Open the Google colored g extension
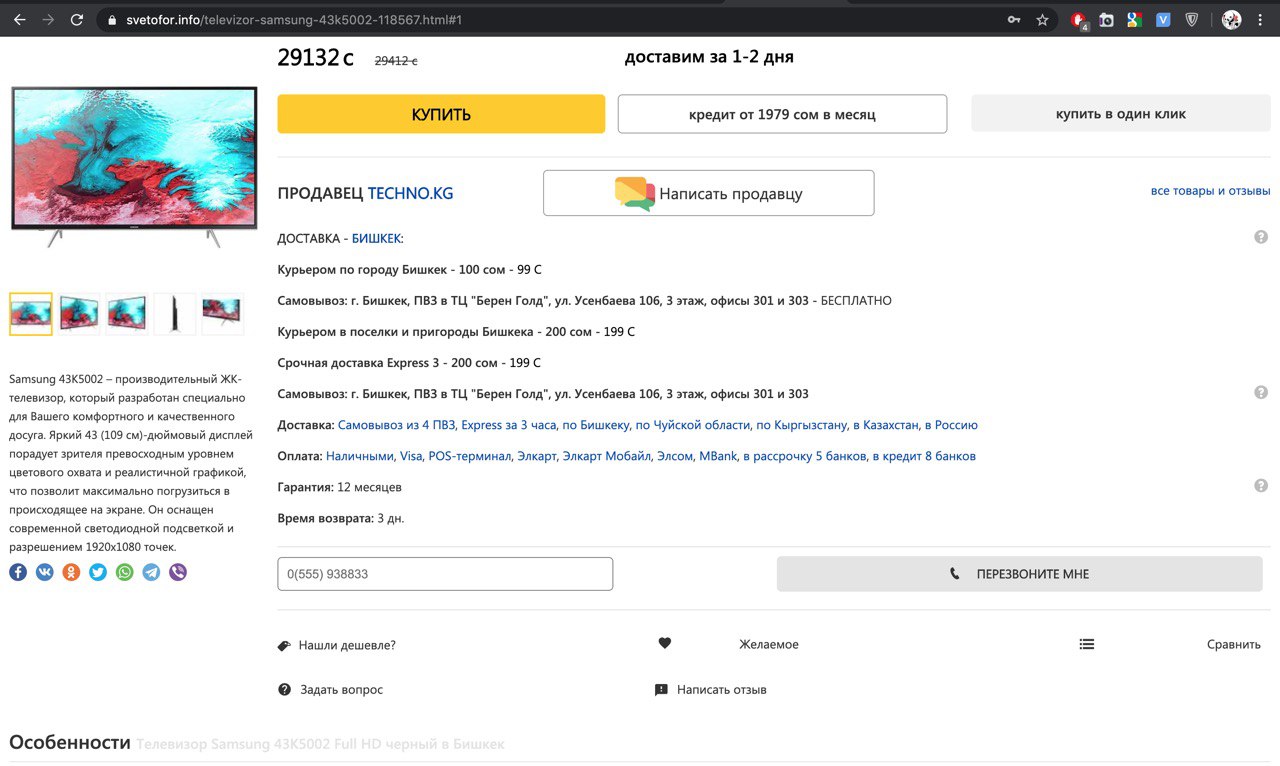Image resolution: width=1280 pixels, height=766 pixels. [x=1134, y=20]
